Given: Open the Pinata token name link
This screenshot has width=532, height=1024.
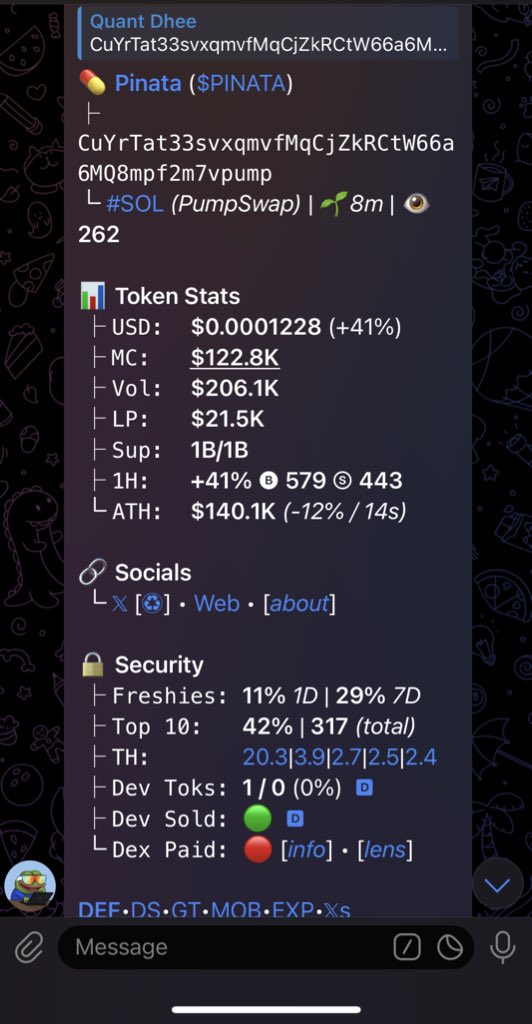Looking at the screenshot, I should (x=148, y=83).
